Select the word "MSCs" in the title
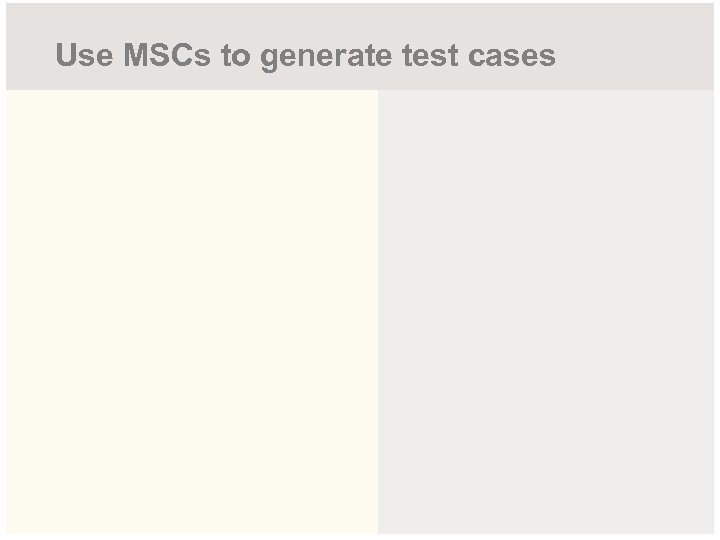The image size is (720, 540). (x=167, y=56)
